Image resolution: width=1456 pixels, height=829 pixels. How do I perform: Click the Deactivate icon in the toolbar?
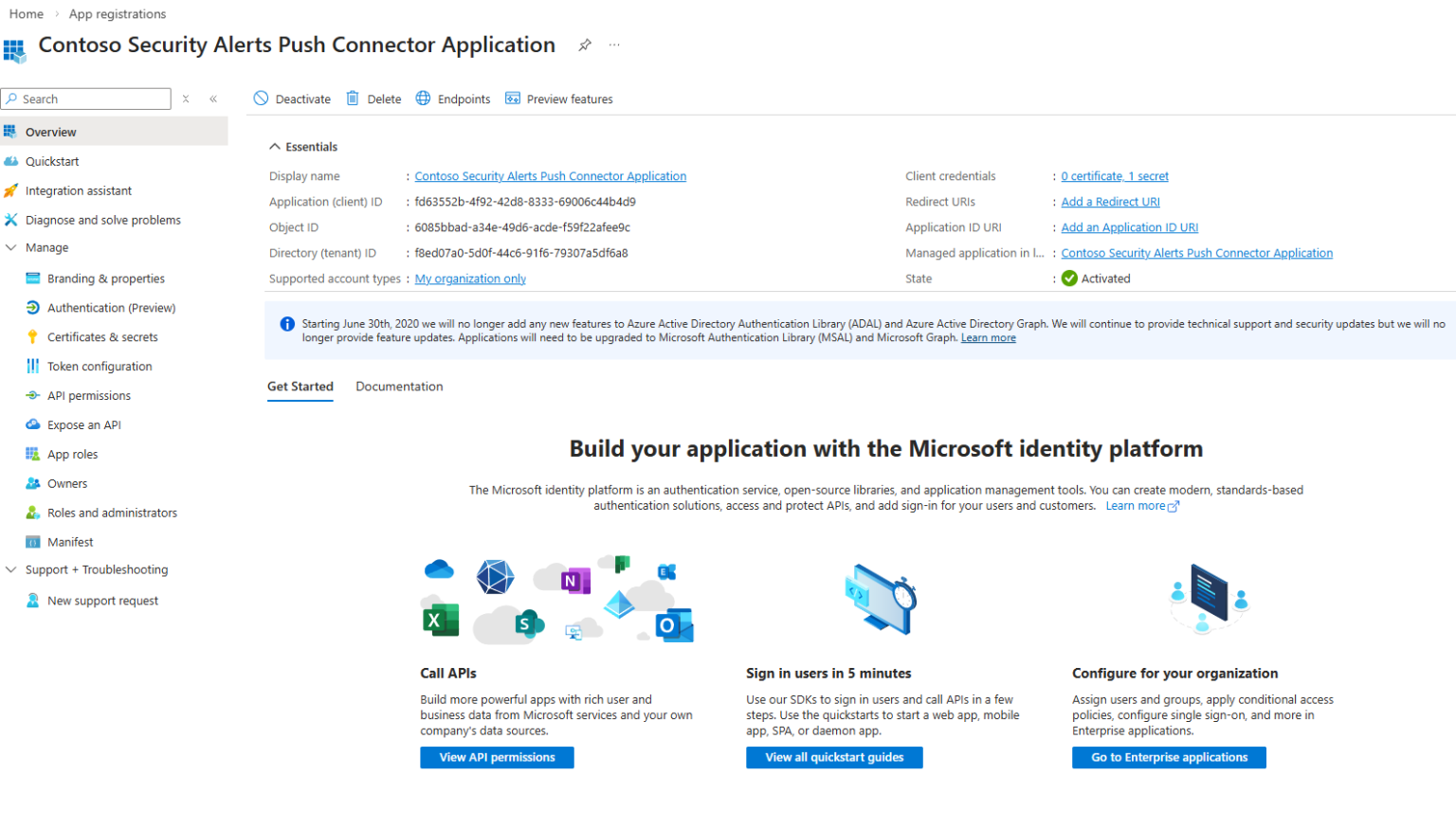(x=262, y=99)
